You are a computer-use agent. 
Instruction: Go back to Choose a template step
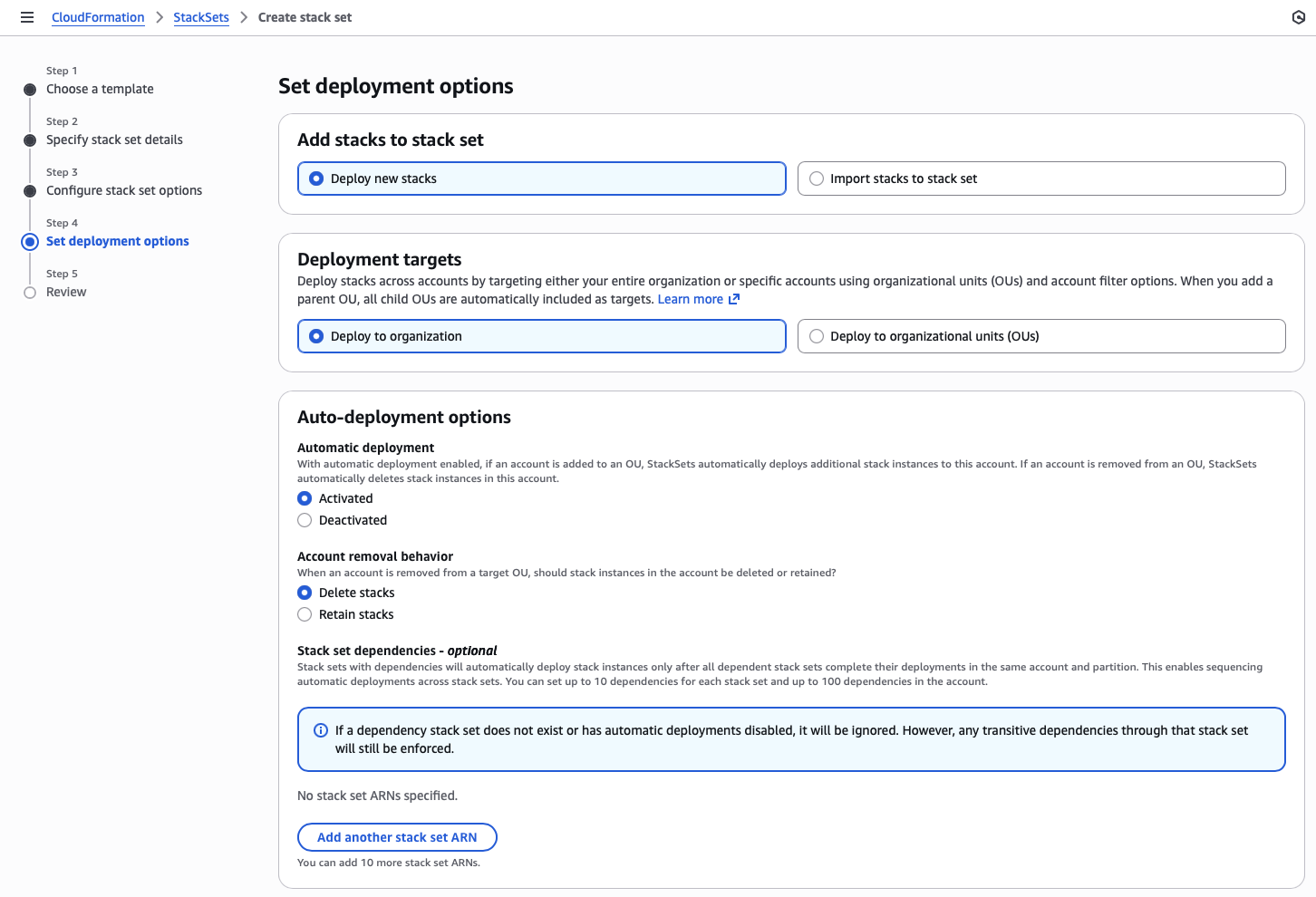click(x=100, y=89)
